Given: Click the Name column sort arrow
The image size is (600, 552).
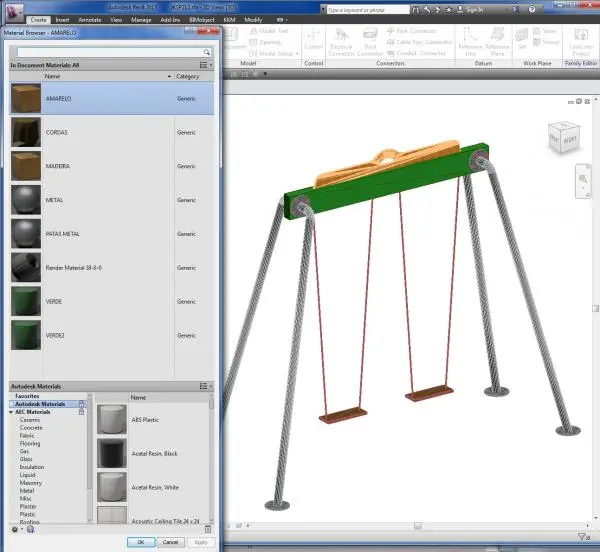Looking at the screenshot, I should tap(169, 77).
